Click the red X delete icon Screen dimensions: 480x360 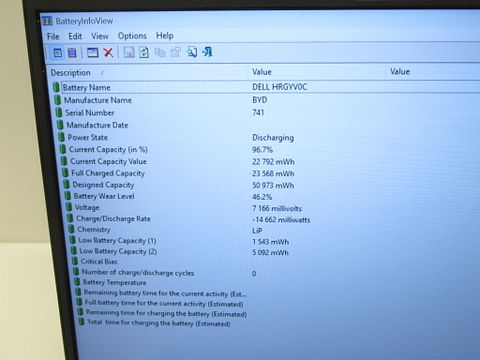pos(108,52)
